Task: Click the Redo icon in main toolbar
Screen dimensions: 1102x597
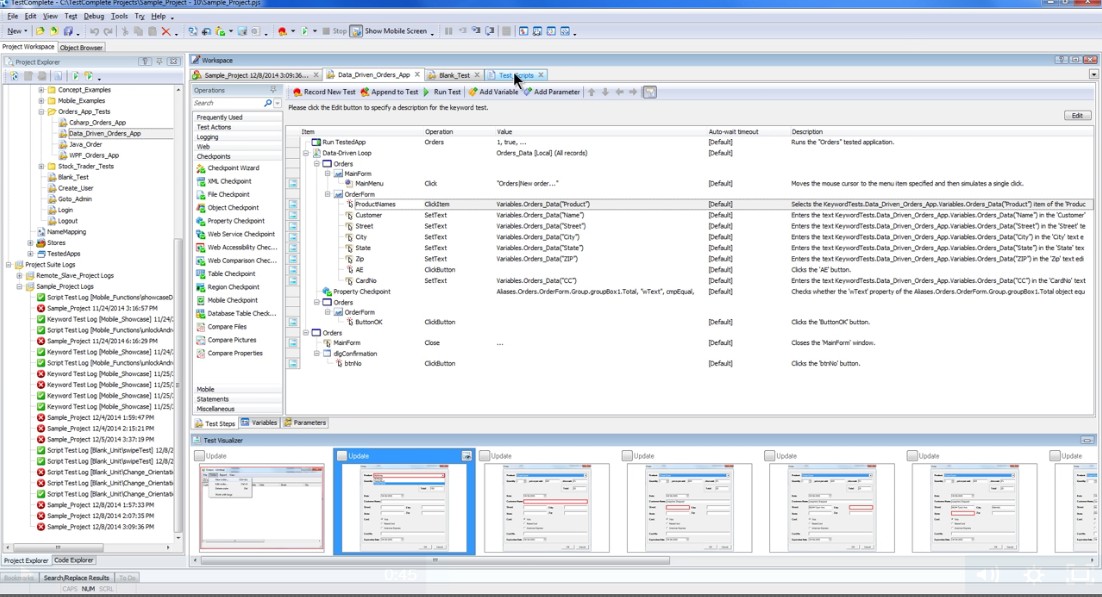Action: tap(108, 32)
